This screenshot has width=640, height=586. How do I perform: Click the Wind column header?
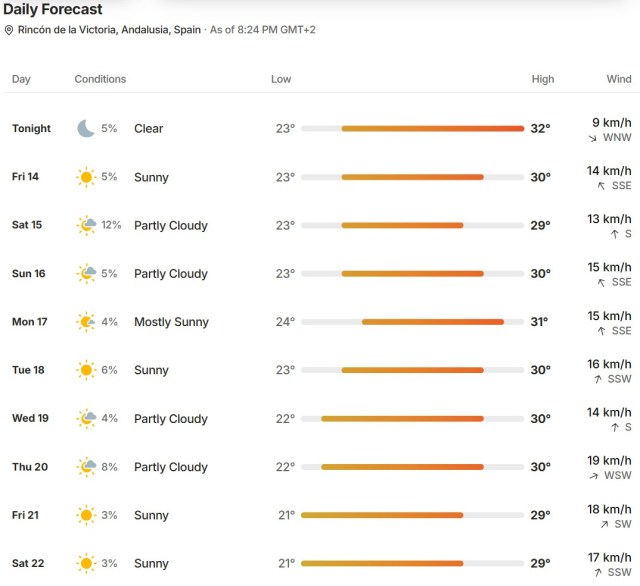click(619, 79)
